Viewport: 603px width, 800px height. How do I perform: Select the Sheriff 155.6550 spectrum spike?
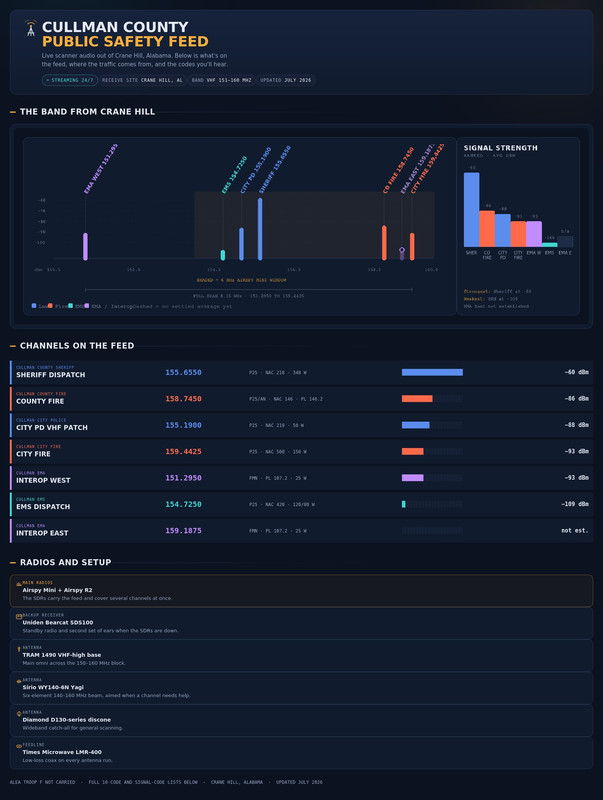(x=260, y=229)
